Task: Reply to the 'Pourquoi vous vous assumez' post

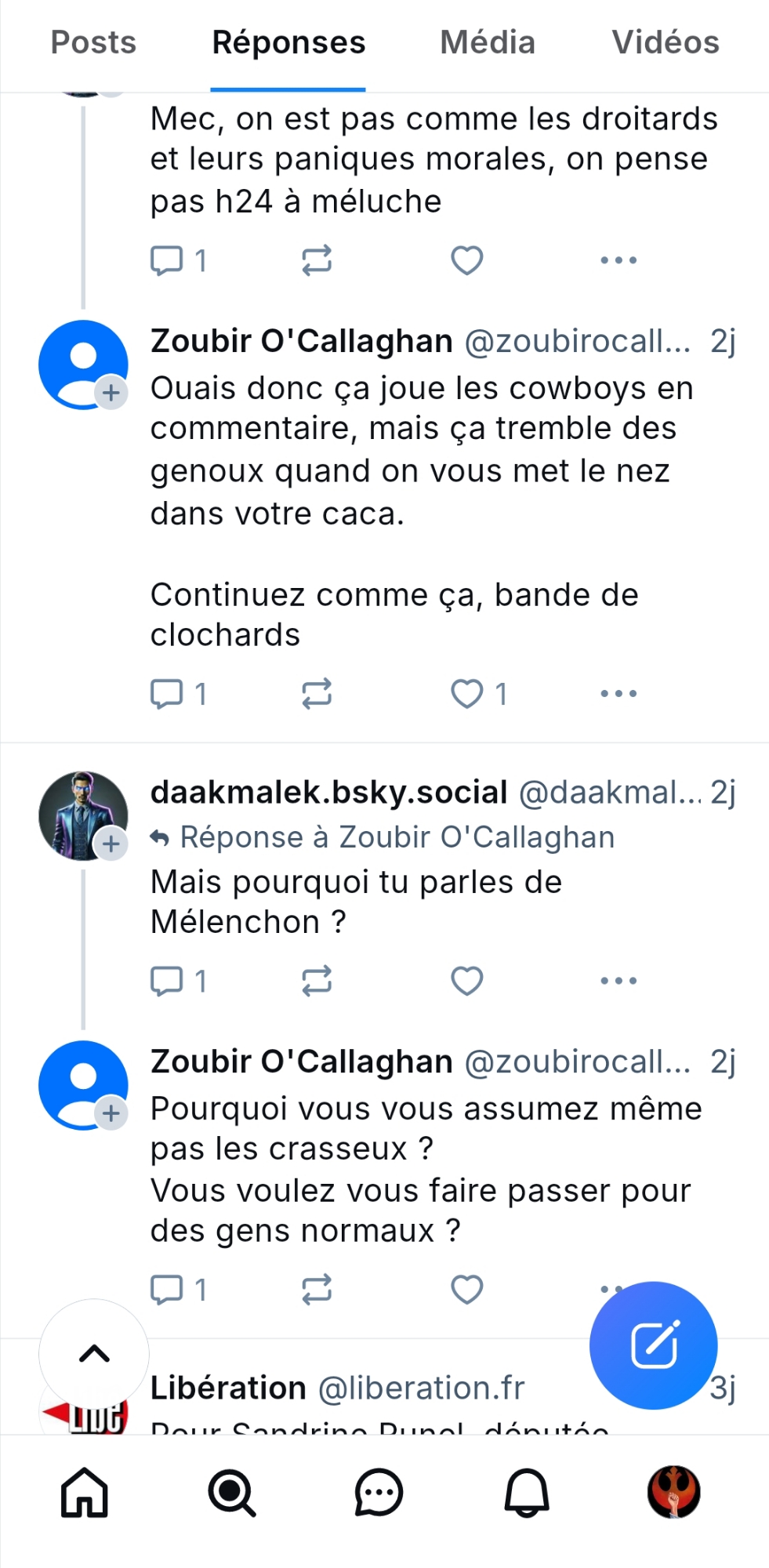Action: (167, 1290)
